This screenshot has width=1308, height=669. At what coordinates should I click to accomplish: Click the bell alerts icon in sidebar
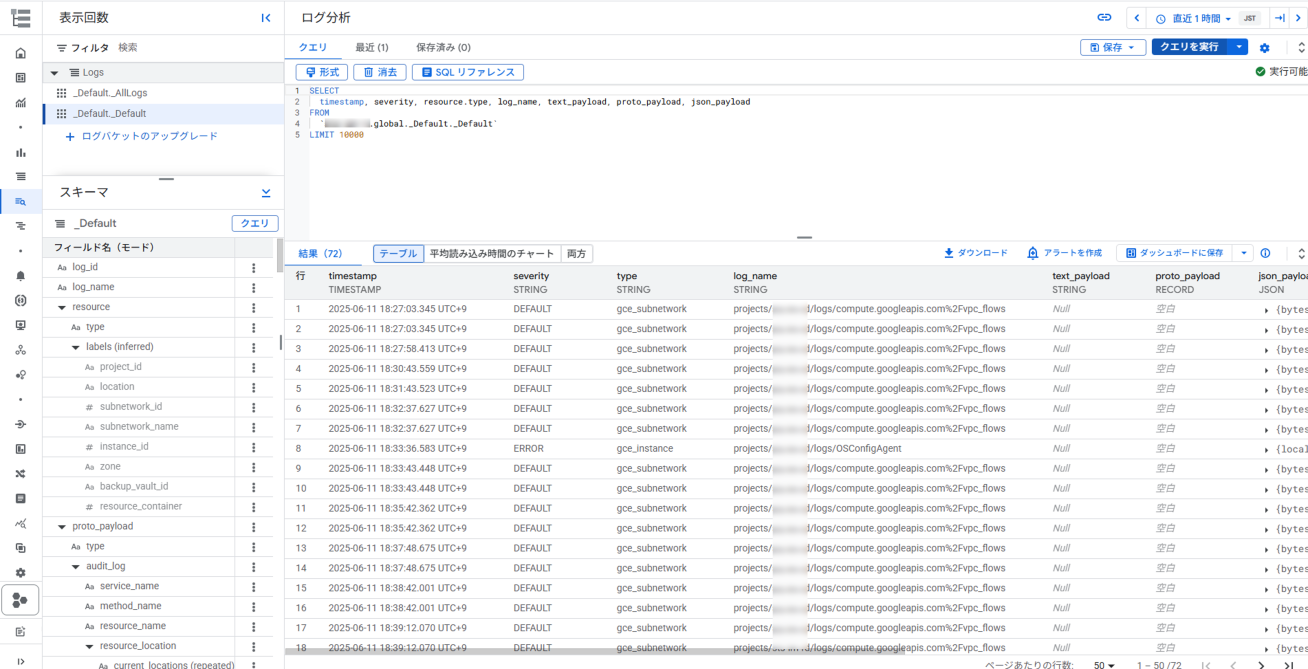20,276
